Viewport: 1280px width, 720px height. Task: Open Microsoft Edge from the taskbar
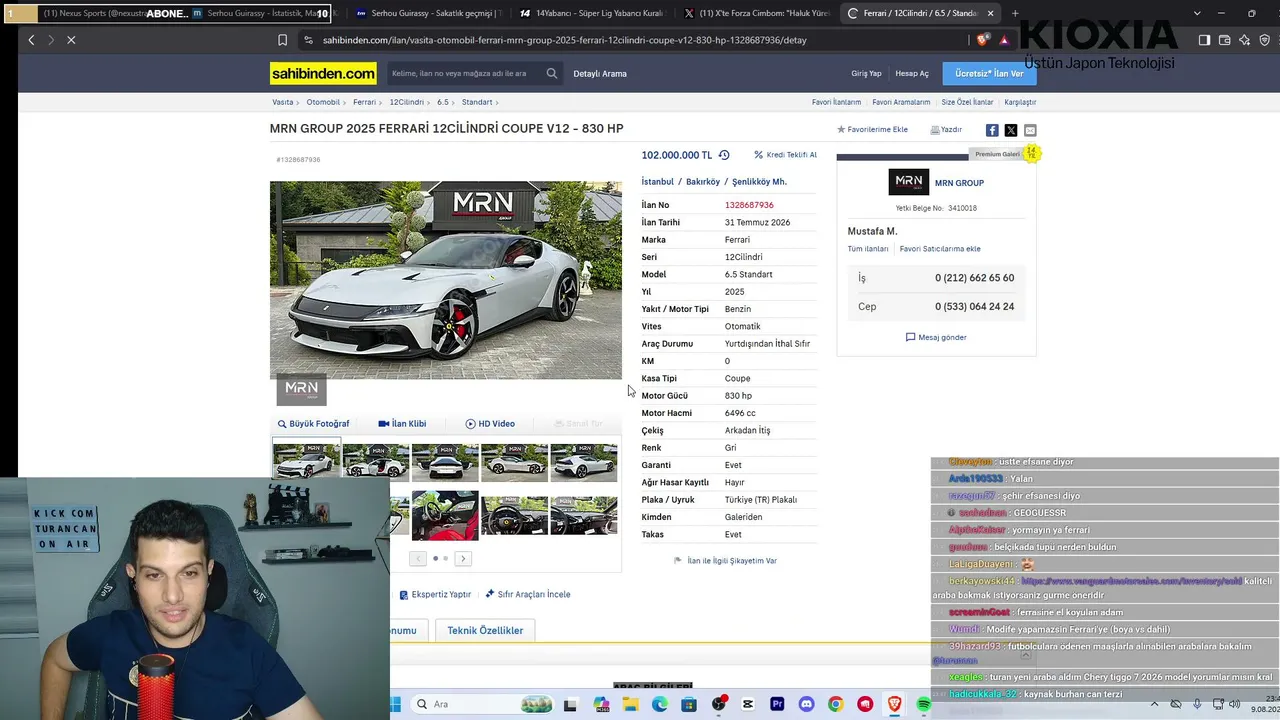point(660,705)
